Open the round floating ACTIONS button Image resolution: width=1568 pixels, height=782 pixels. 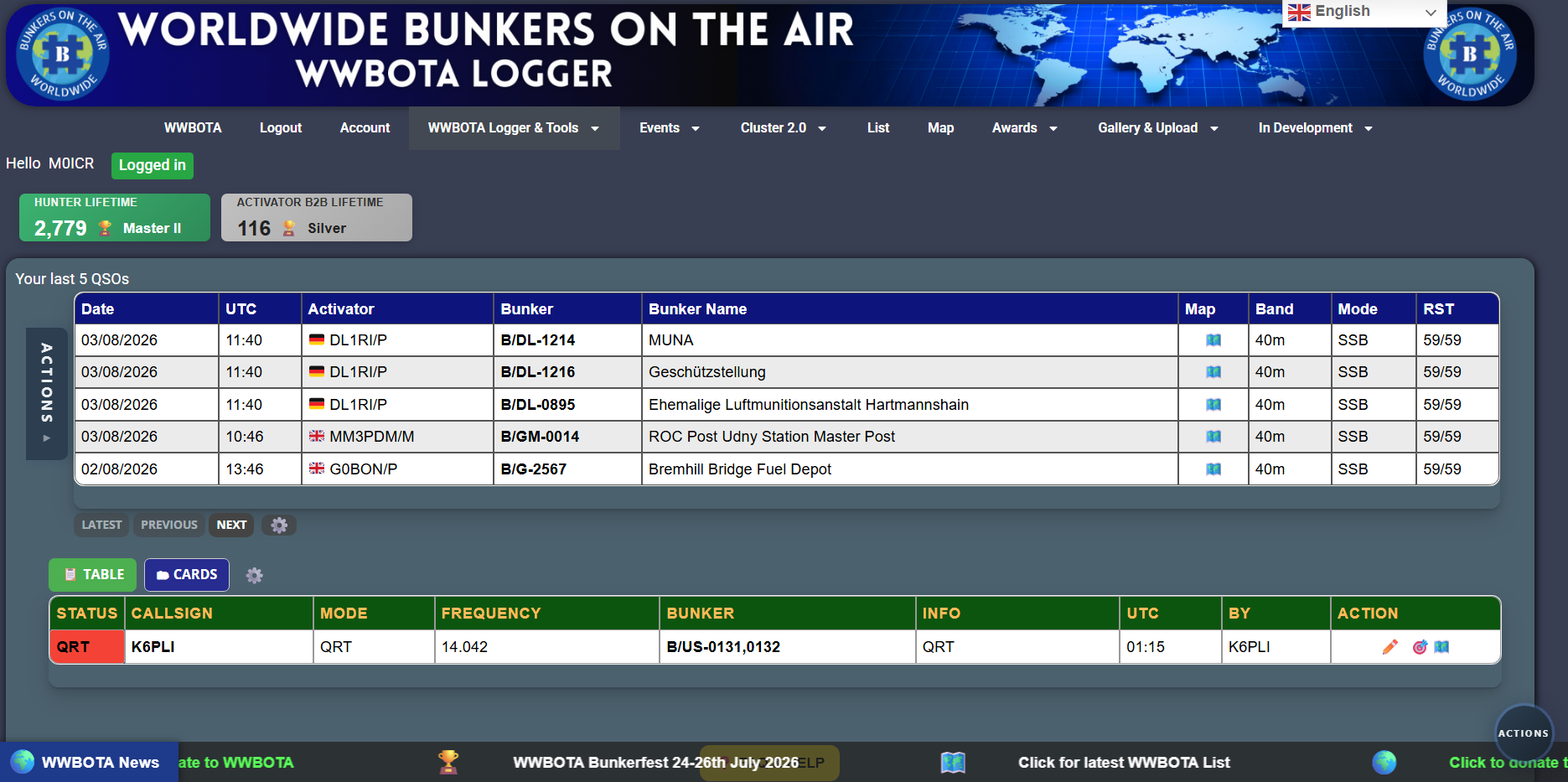pyautogui.click(x=1524, y=733)
